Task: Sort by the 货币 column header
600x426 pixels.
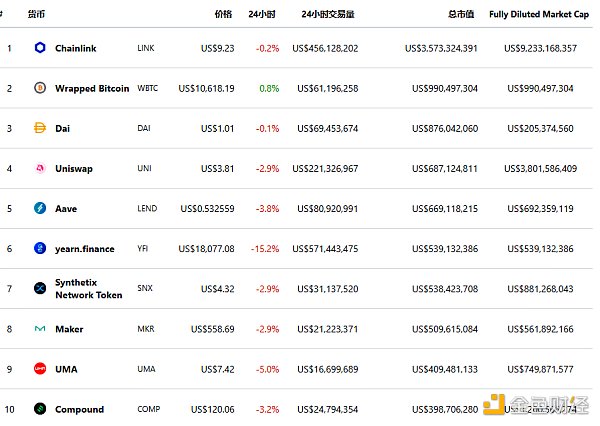Action: [x=34, y=15]
